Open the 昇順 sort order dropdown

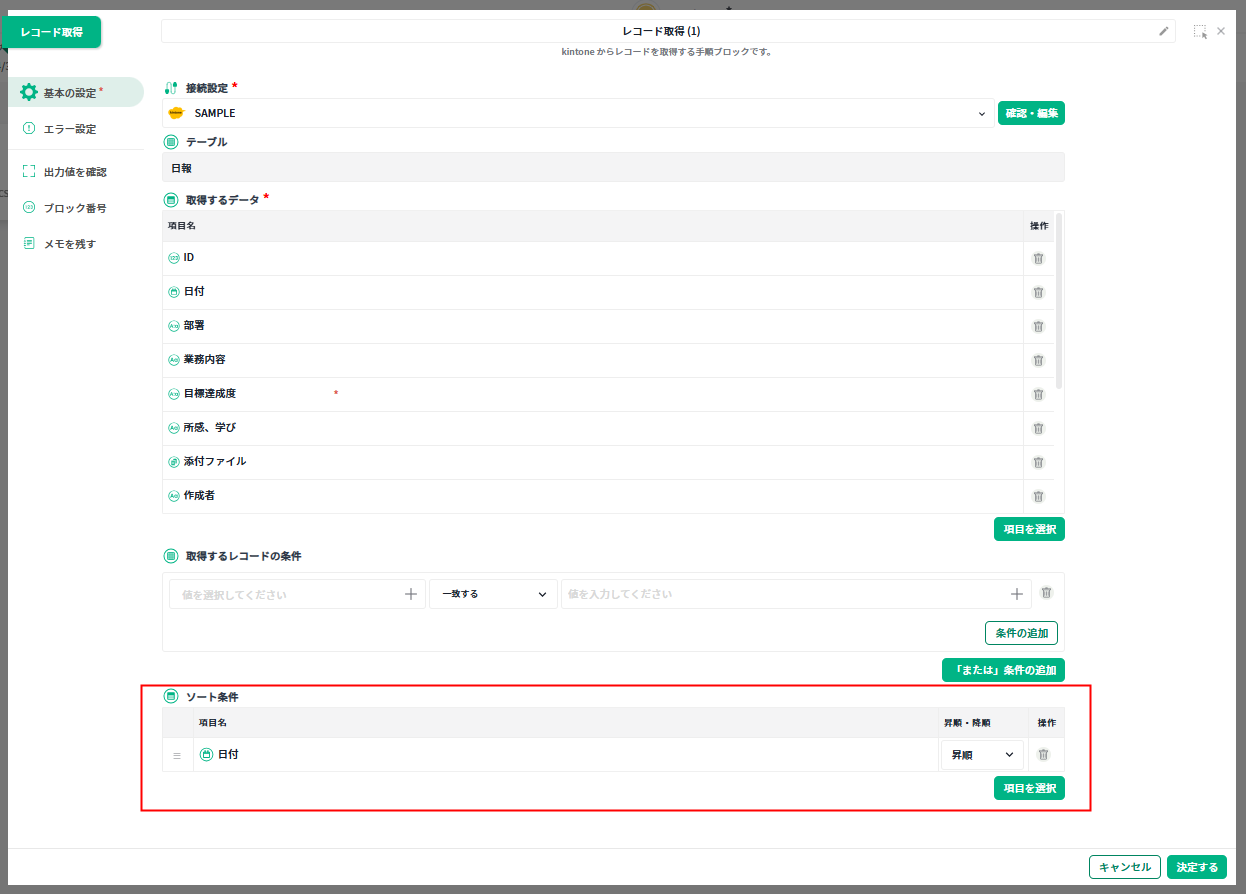coord(981,755)
